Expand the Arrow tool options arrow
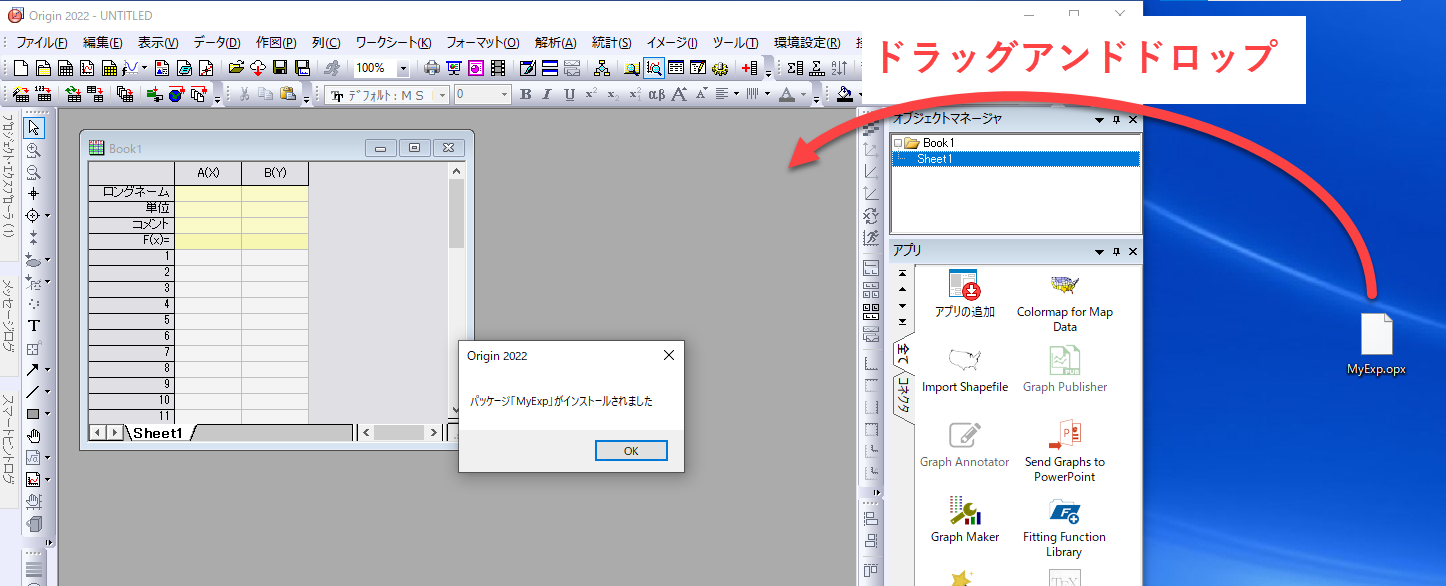Screen dimensions: 1446x586 (47, 370)
